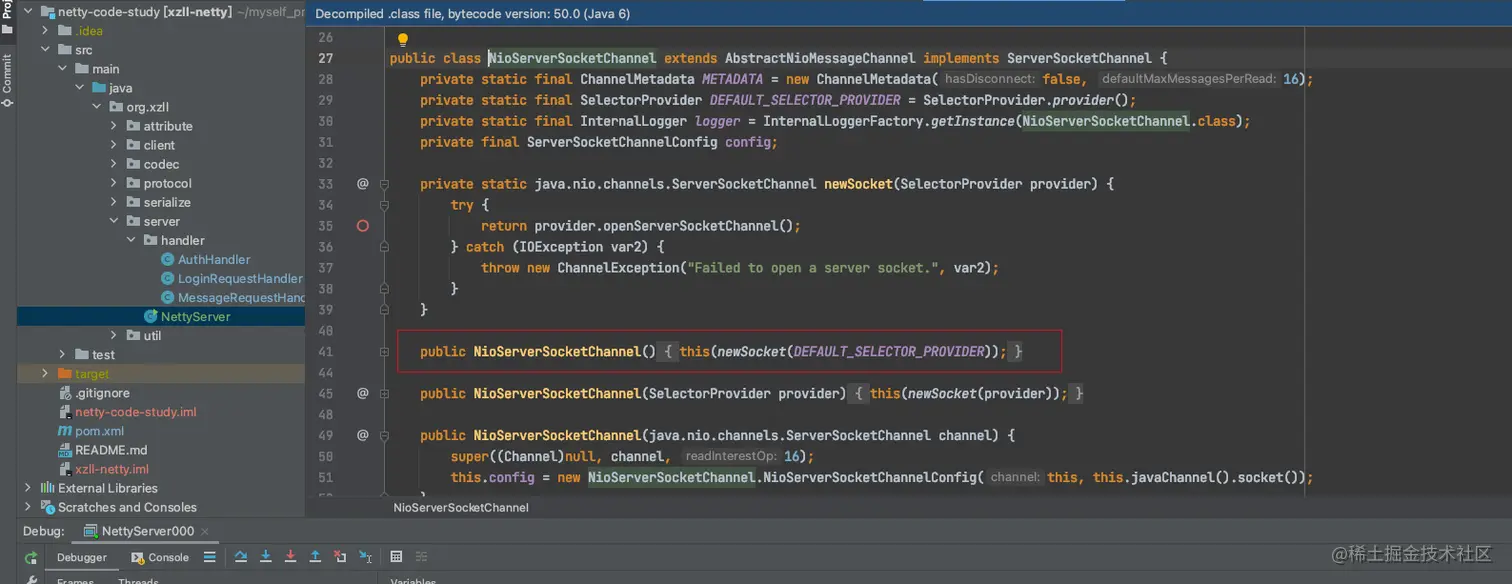
Task: Collapse the java source folder
Action: click(79, 88)
